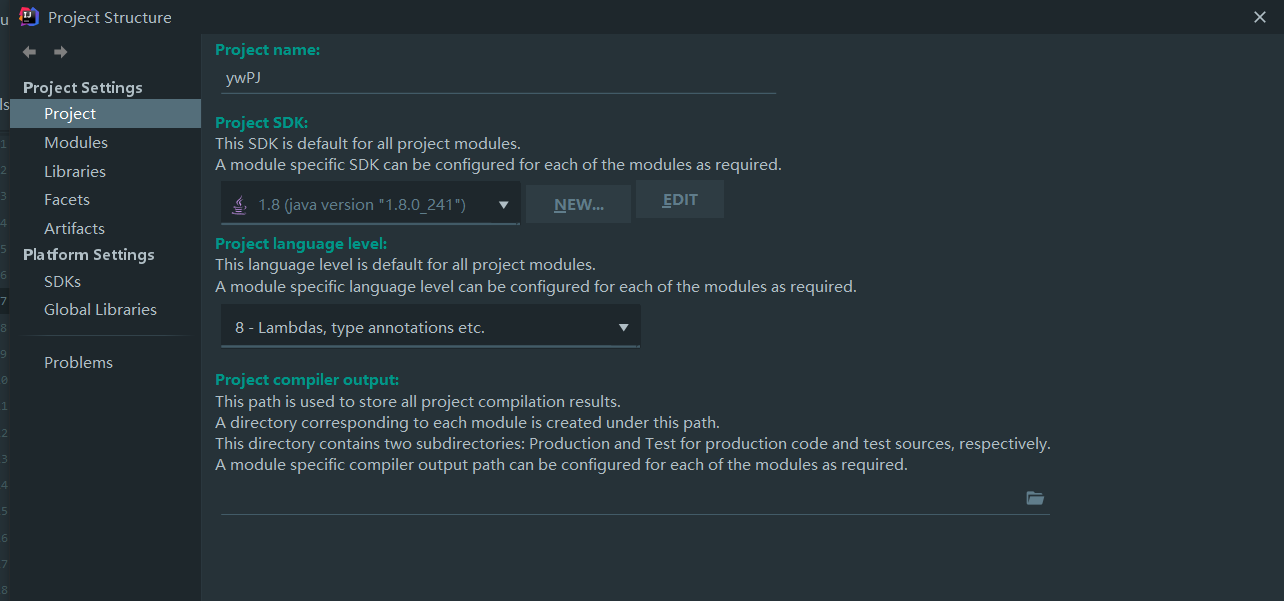Click the Java cup SDK icon

[239, 205]
